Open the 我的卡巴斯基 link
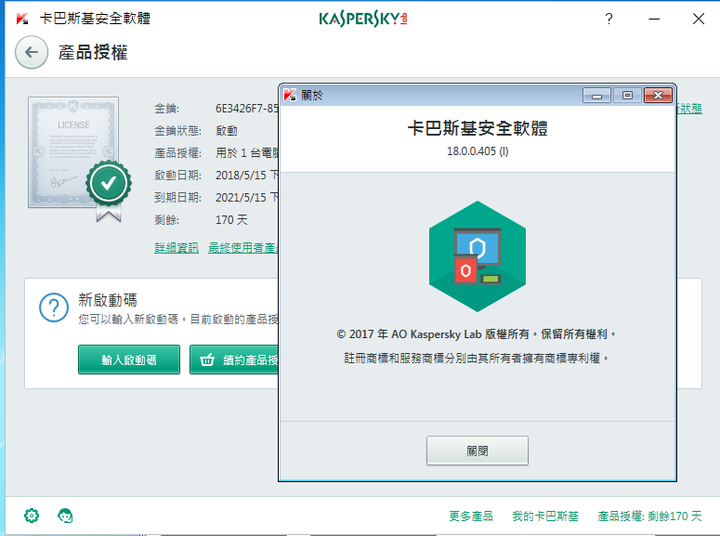The image size is (720, 536). pyautogui.click(x=545, y=516)
